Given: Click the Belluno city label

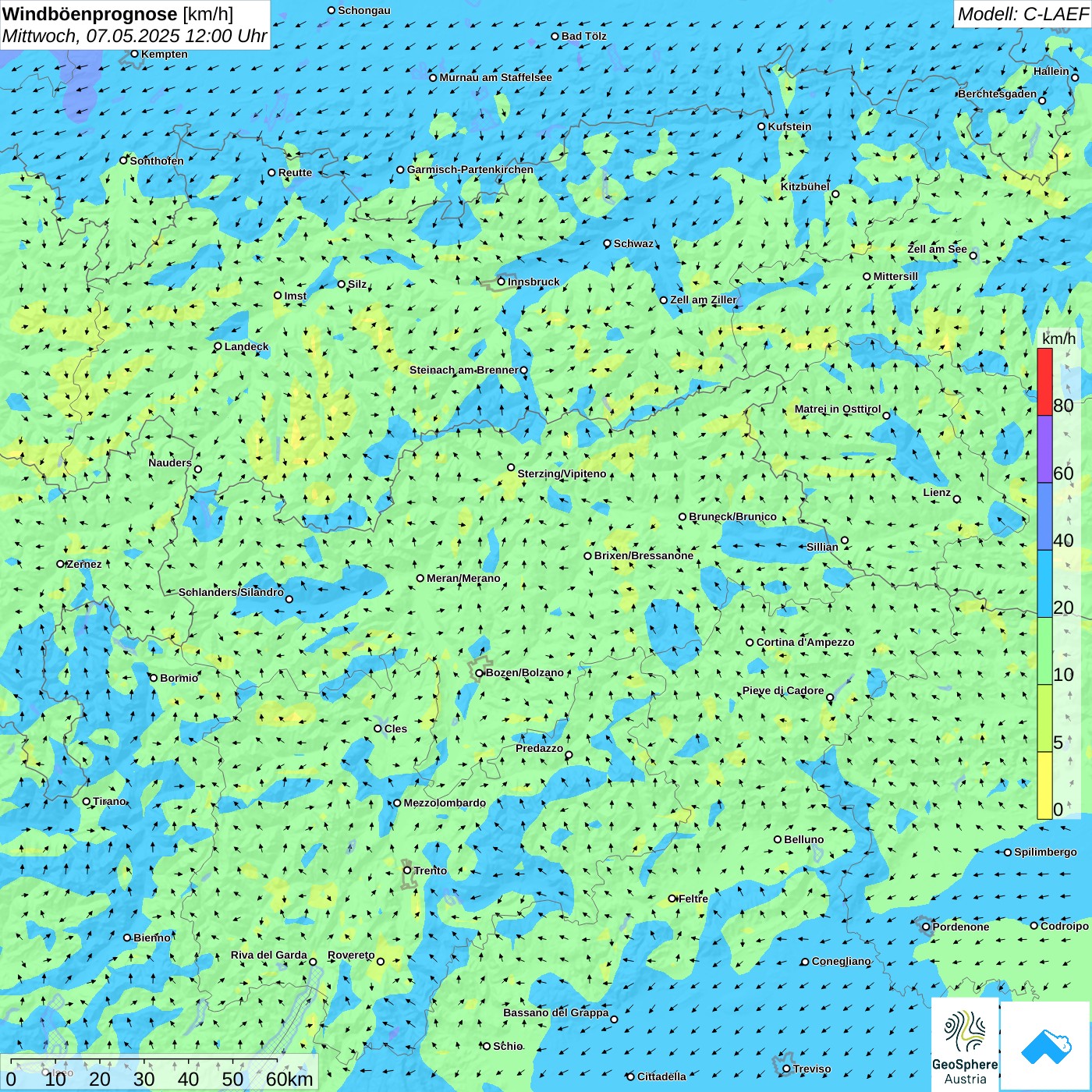Looking at the screenshot, I should 803,839.
